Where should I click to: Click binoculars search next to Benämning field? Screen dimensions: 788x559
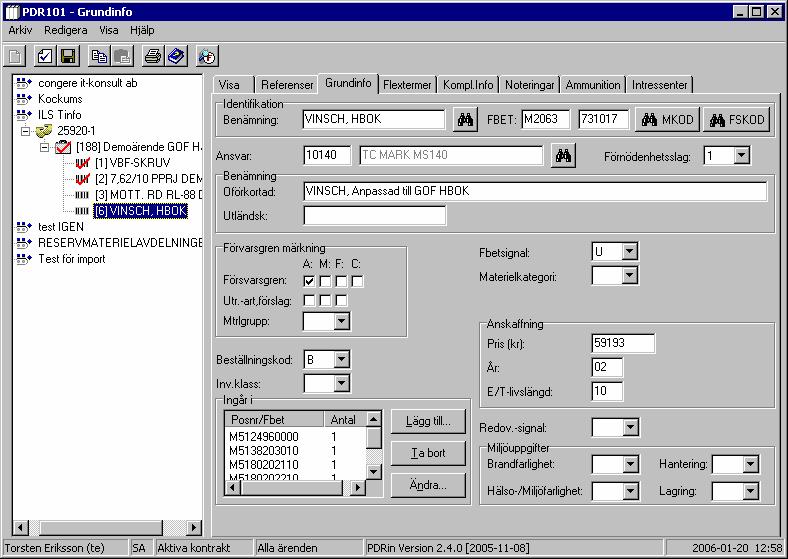465,120
